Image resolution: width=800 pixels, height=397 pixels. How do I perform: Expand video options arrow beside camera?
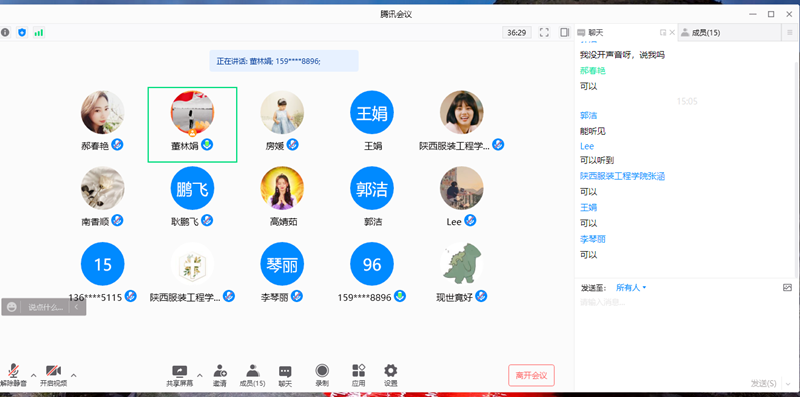click(x=73, y=376)
